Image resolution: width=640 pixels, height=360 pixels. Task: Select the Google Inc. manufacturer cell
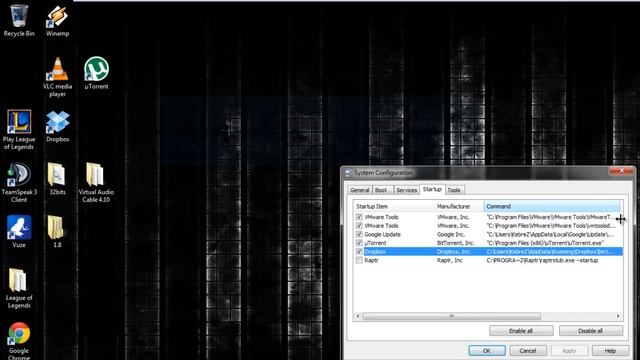(451, 234)
